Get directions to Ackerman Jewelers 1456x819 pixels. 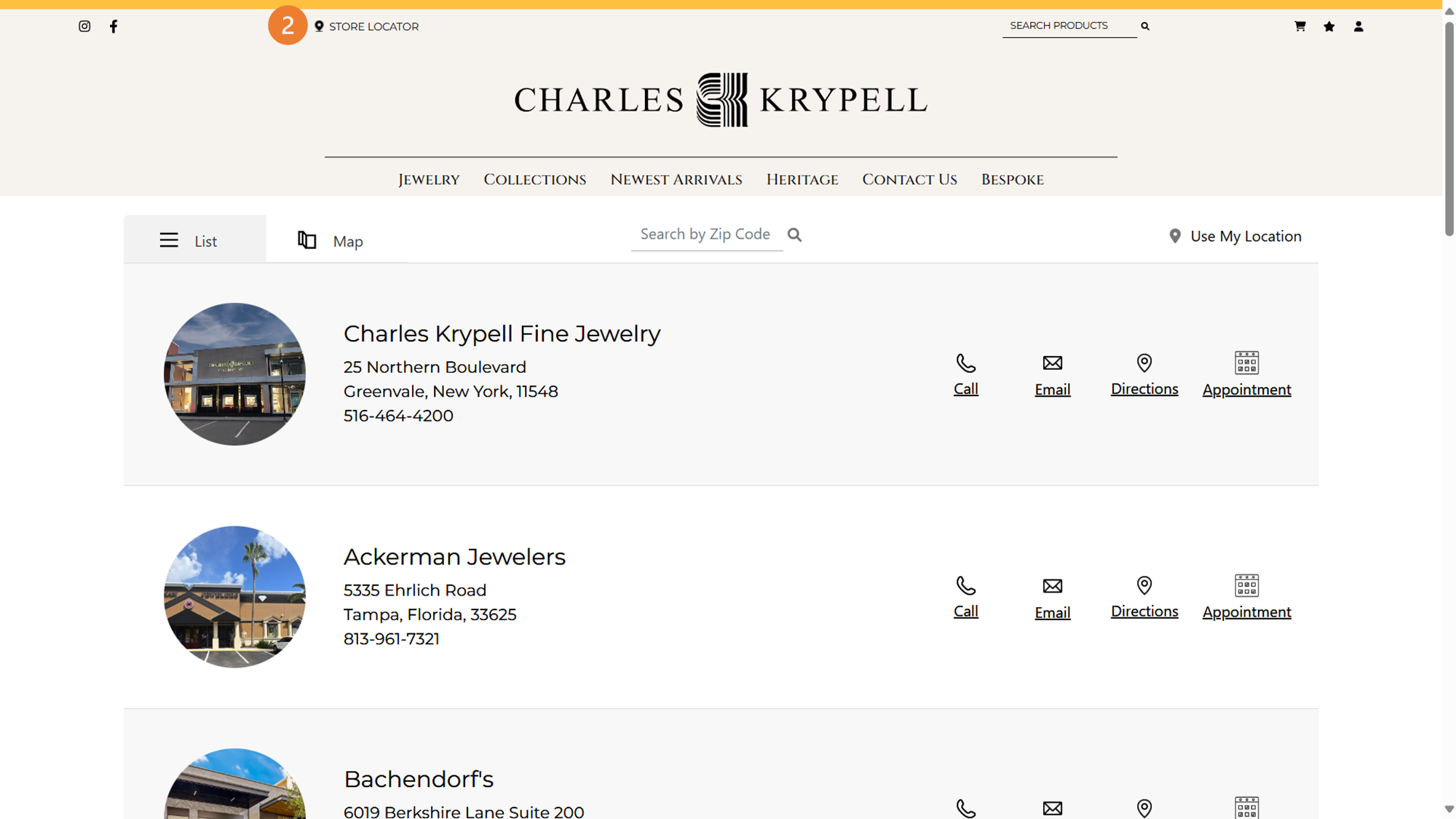pyautogui.click(x=1144, y=597)
